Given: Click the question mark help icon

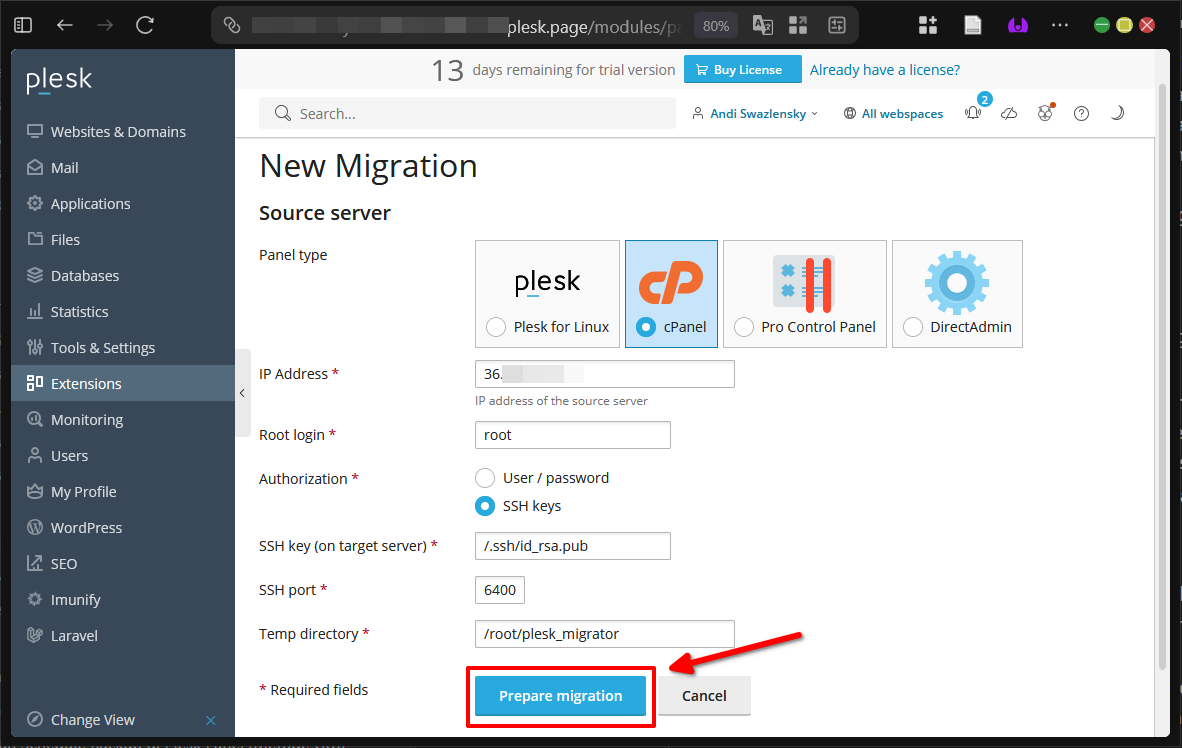Looking at the screenshot, I should coord(1081,113).
